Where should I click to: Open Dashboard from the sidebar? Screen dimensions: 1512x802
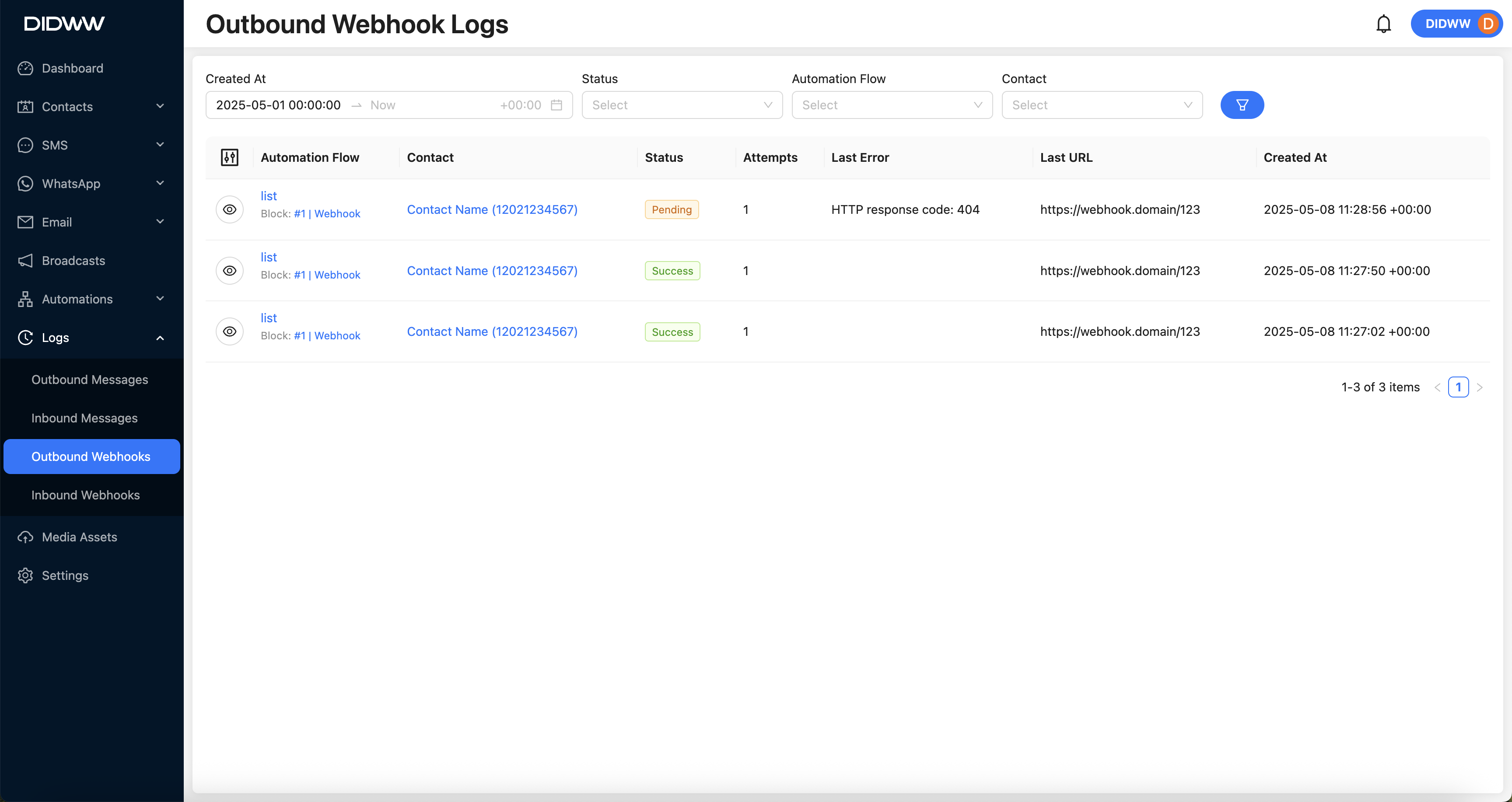[72, 68]
